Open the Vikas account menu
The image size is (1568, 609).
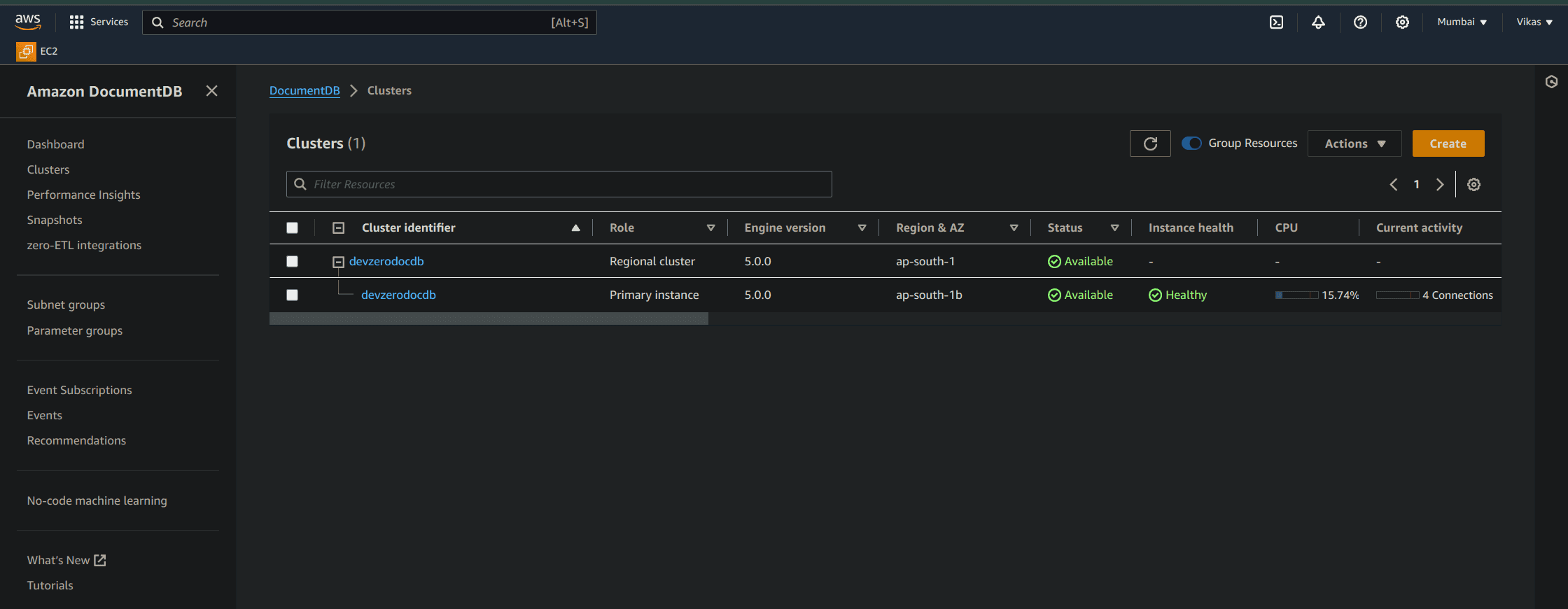pos(1534,22)
